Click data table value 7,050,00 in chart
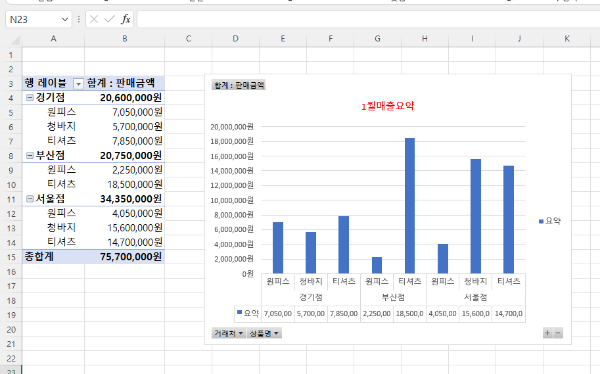 tap(278, 314)
